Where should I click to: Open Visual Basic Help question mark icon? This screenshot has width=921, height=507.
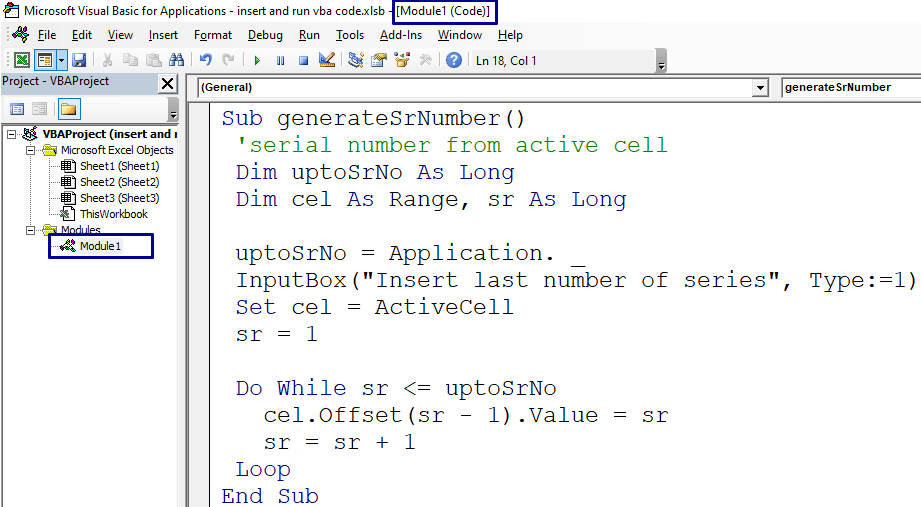(x=453, y=60)
